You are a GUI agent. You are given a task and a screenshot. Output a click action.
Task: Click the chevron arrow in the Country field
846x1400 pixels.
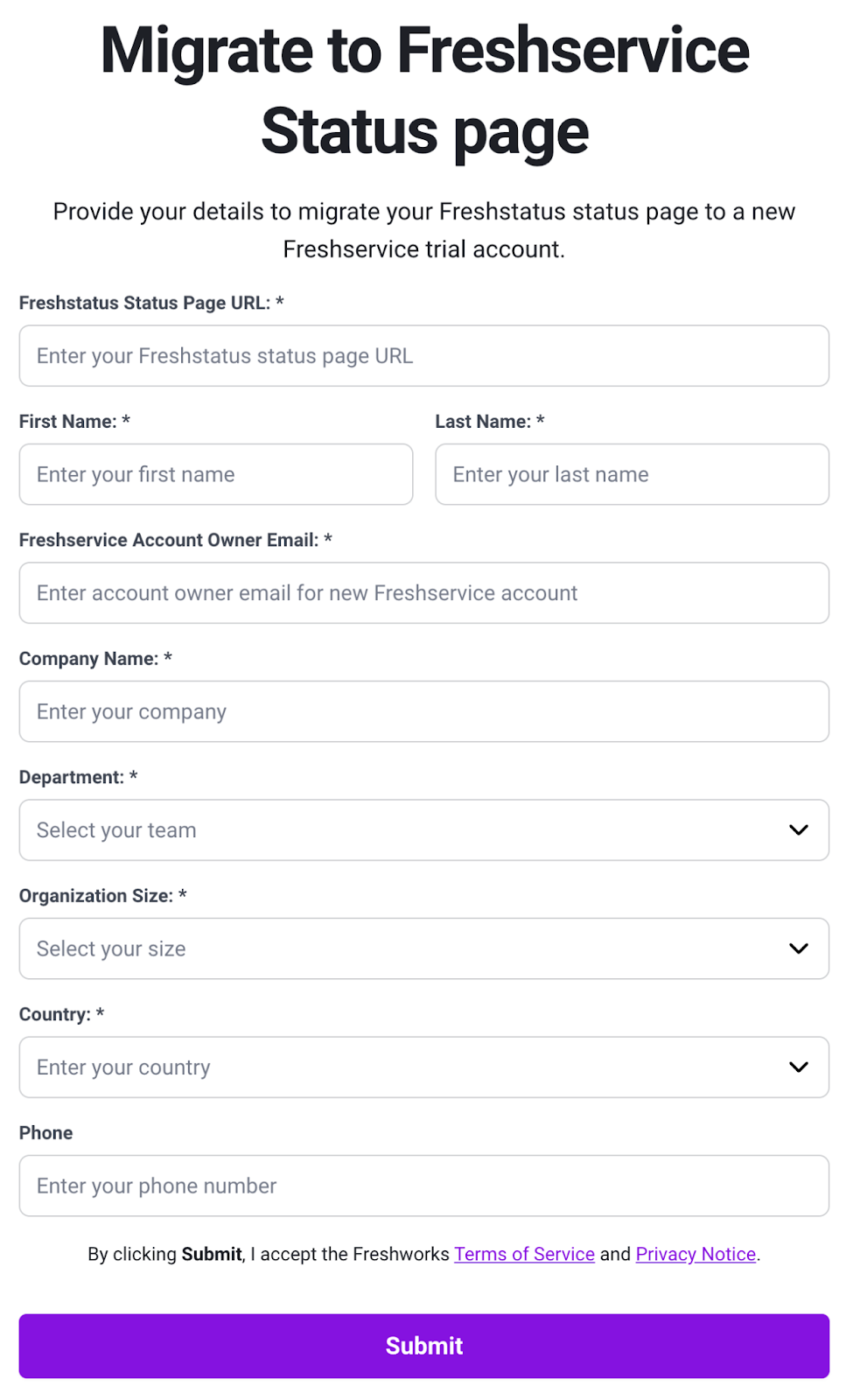[x=798, y=1067]
